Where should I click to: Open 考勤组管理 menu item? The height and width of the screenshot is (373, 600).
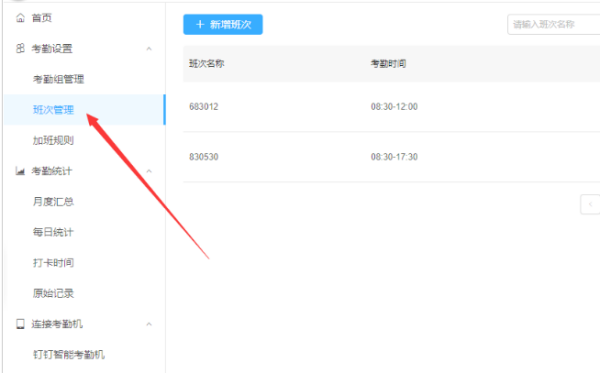(x=59, y=79)
